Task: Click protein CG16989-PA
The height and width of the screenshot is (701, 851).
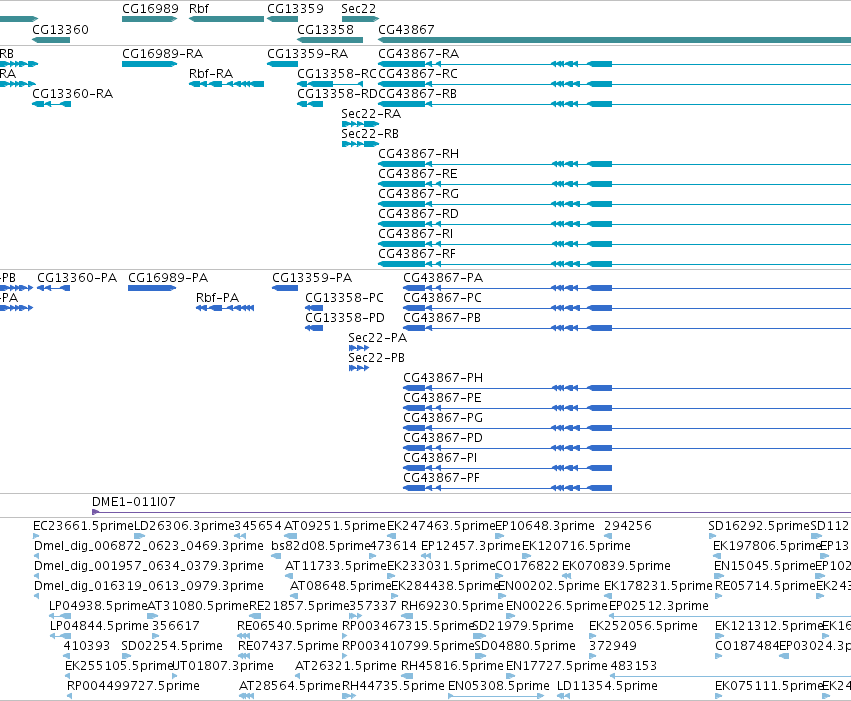Action: 168,278
